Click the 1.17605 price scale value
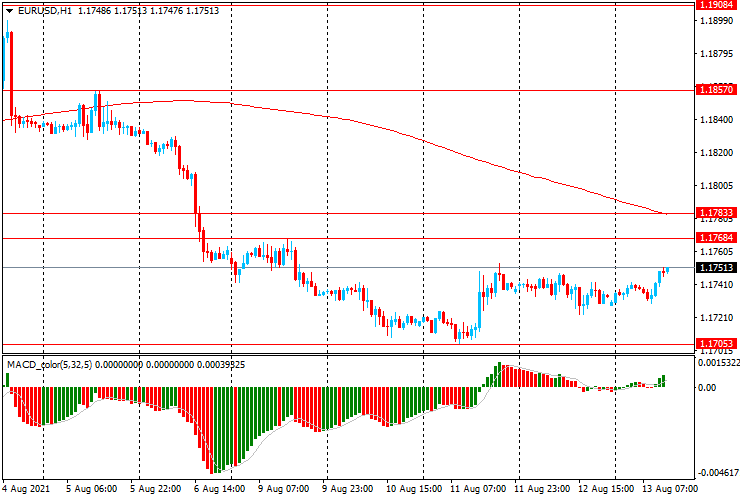The height and width of the screenshot is (500, 740). [716, 252]
